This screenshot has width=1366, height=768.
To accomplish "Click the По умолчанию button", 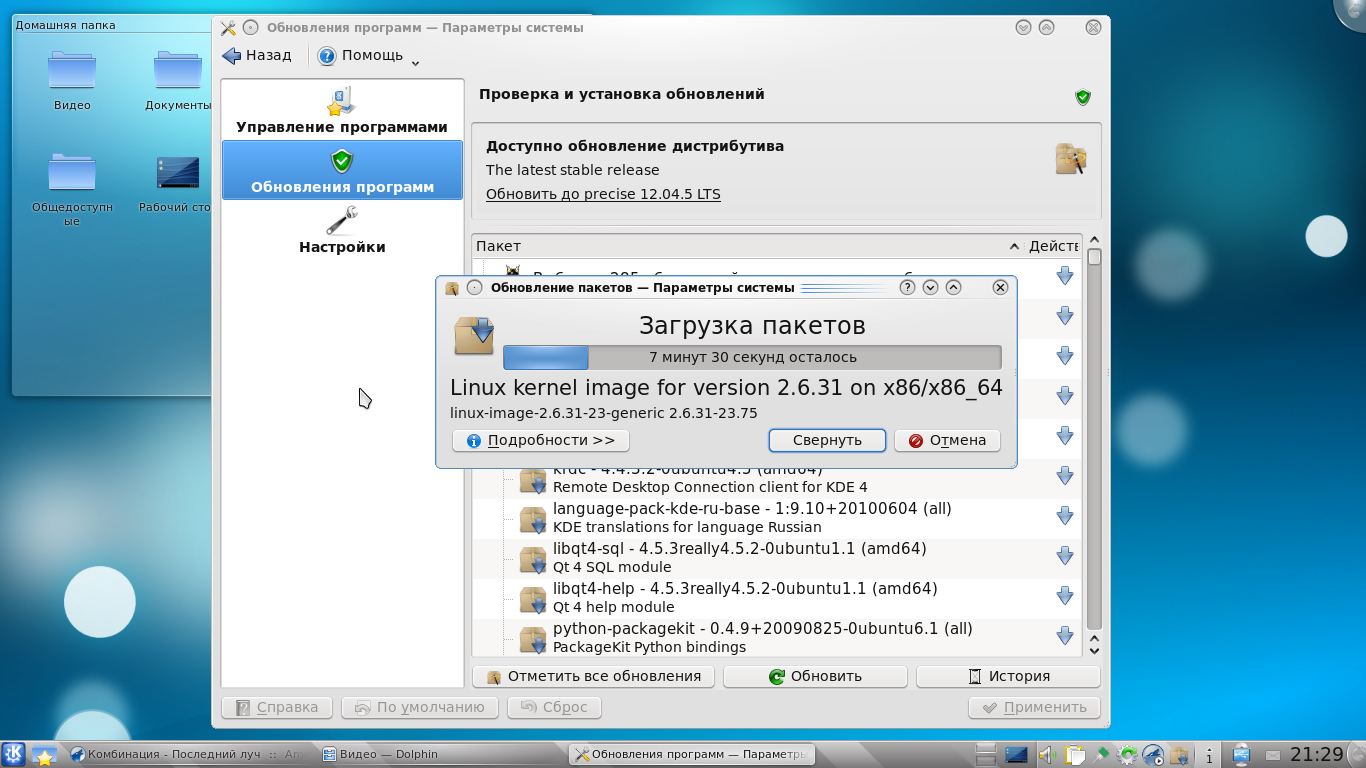I will pyautogui.click(x=420, y=707).
